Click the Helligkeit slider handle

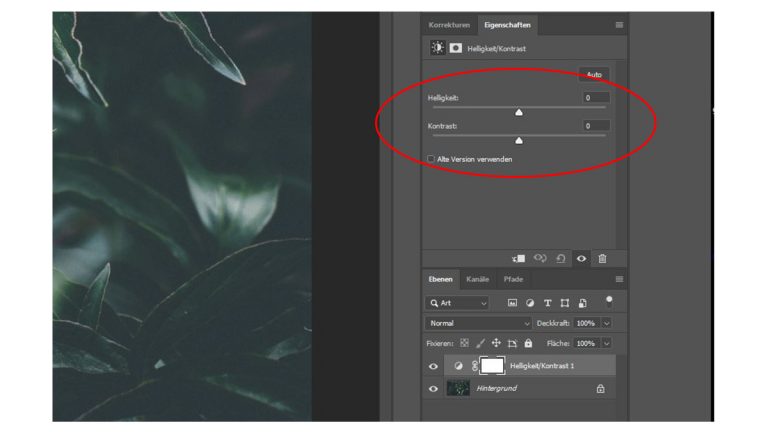pyautogui.click(x=518, y=112)
